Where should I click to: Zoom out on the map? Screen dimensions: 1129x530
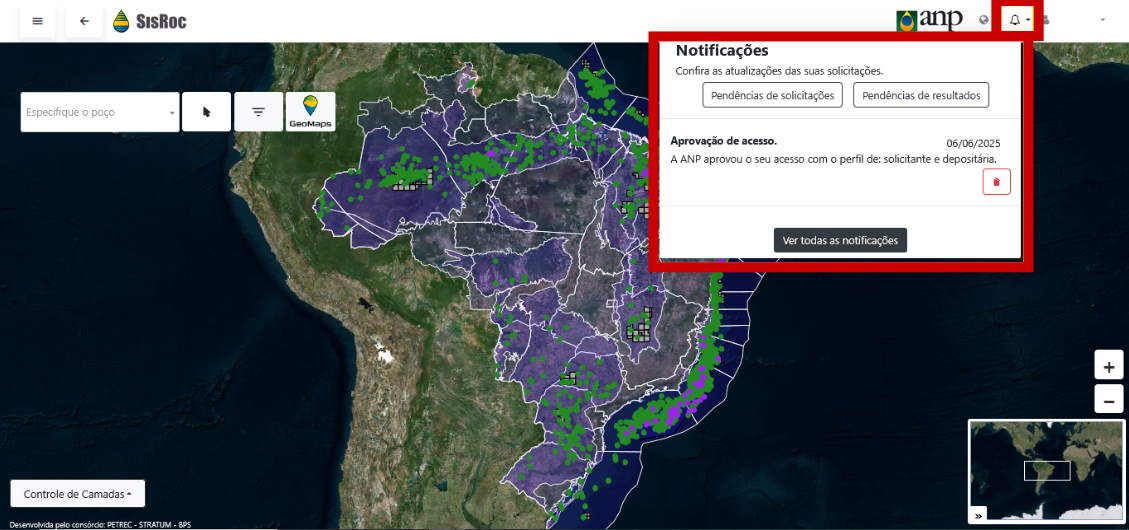tap(1108, 399)
